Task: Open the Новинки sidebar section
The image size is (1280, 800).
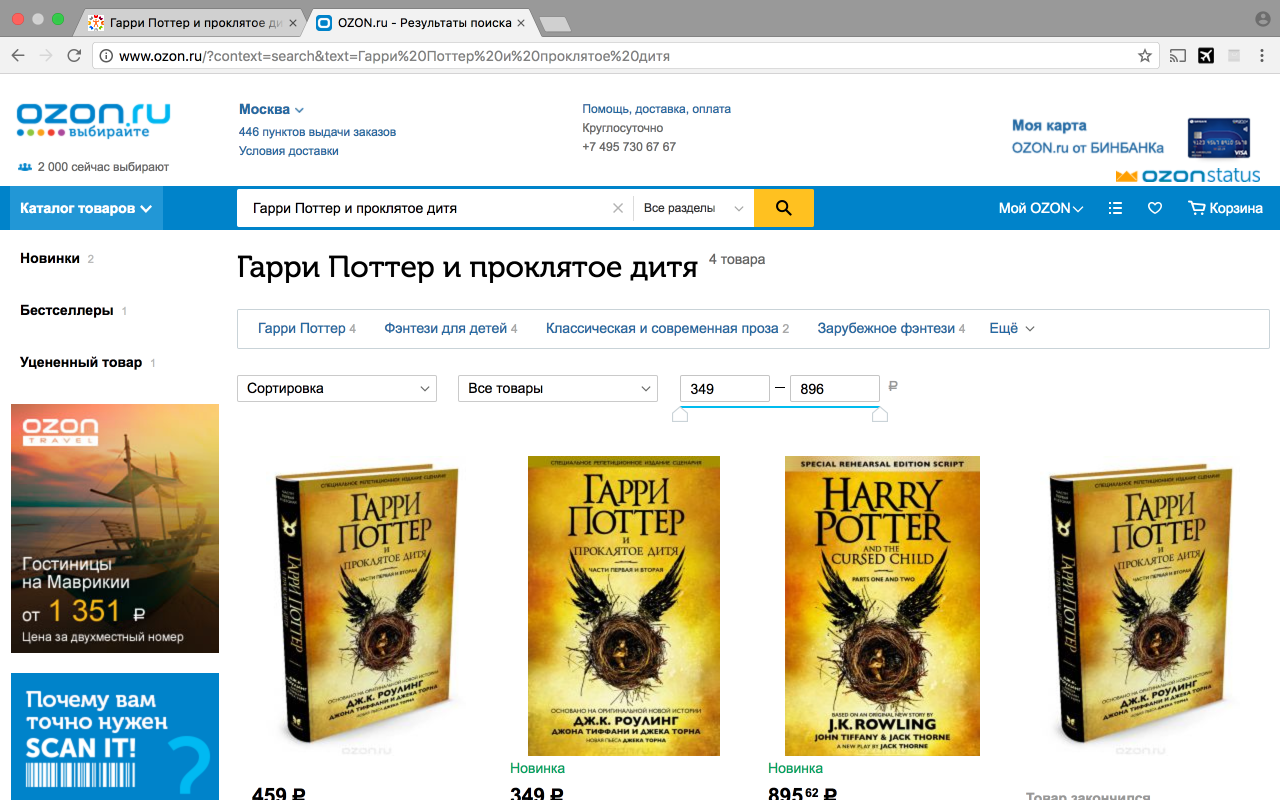Action: (50, 258)
